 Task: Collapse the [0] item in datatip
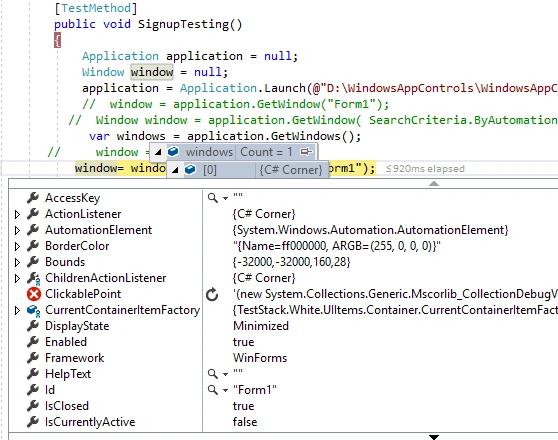[175, 170]
